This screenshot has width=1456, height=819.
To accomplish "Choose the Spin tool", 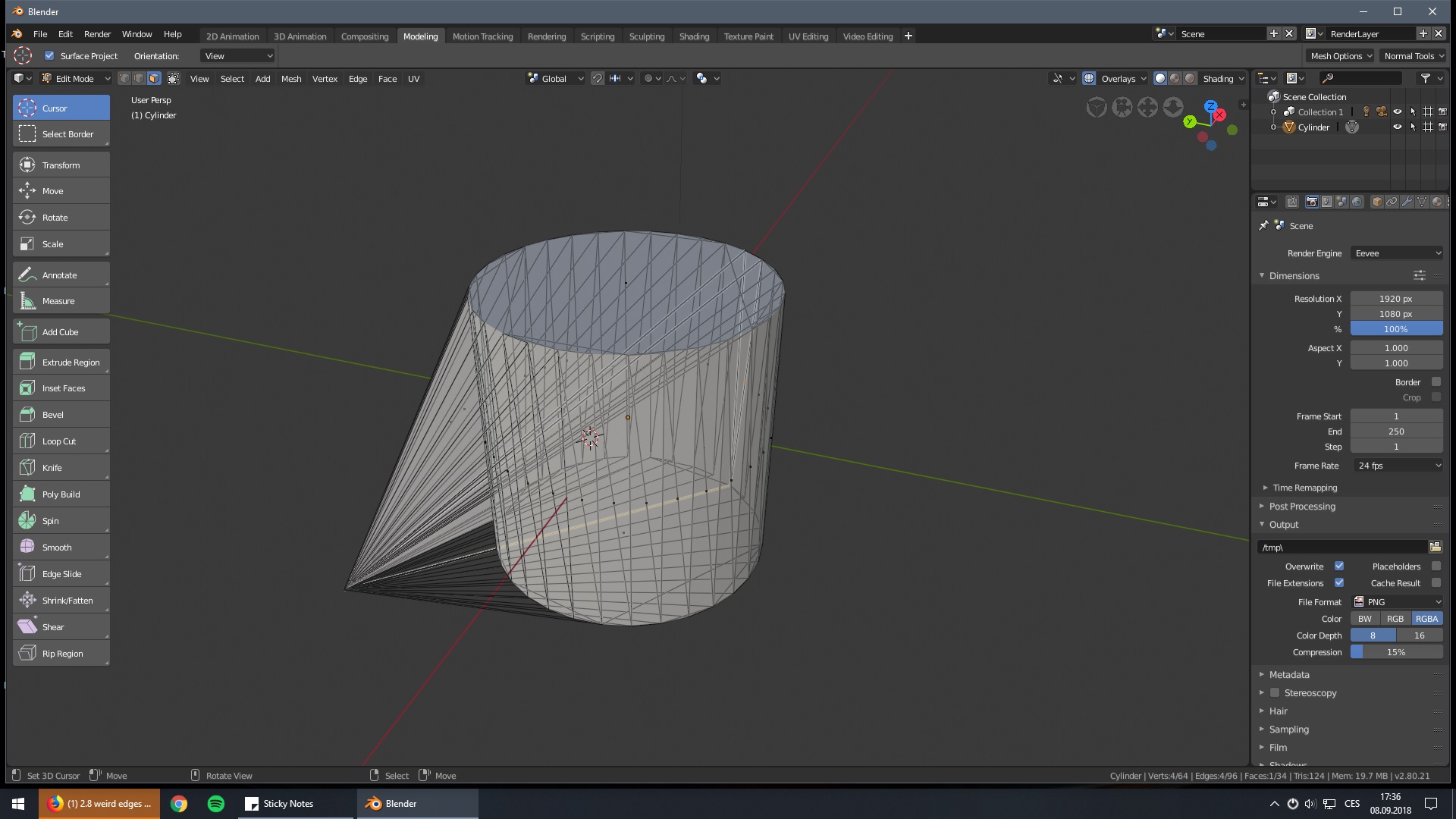I will point(61,521).
